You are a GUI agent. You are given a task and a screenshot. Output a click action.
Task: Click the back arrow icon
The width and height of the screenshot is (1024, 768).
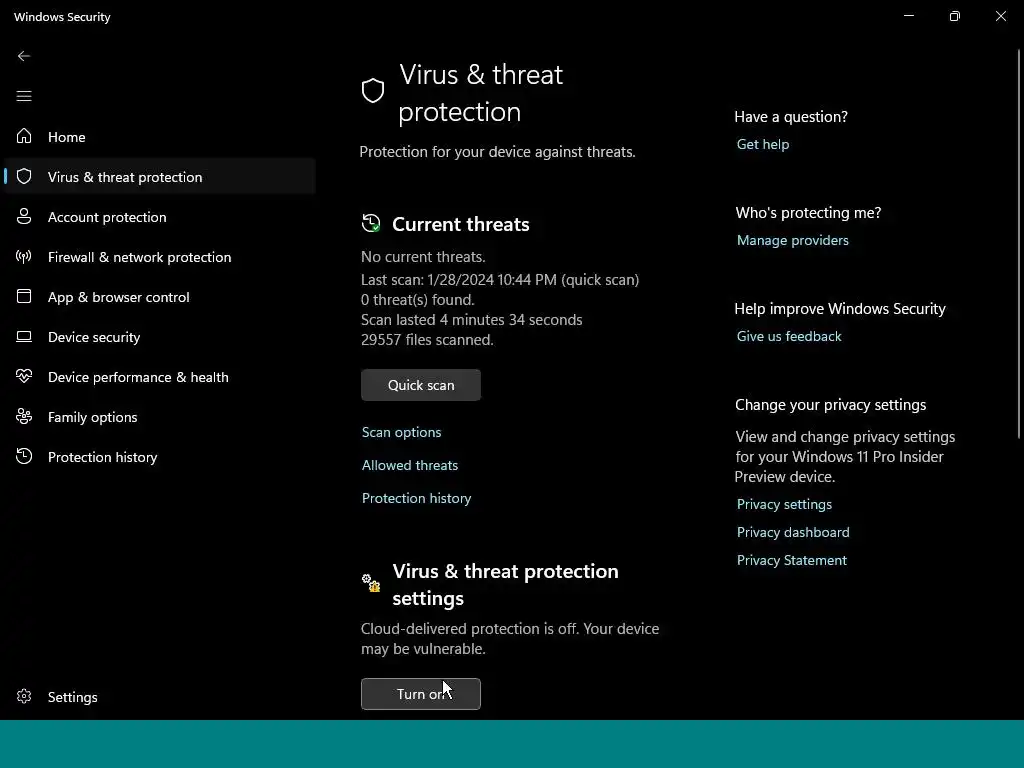point(24,56)
